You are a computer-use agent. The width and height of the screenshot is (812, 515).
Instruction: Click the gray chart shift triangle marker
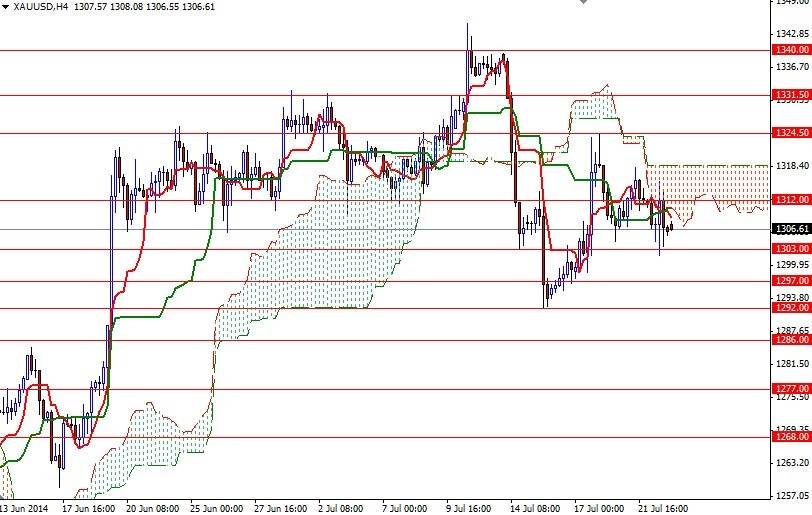point(584,3)
